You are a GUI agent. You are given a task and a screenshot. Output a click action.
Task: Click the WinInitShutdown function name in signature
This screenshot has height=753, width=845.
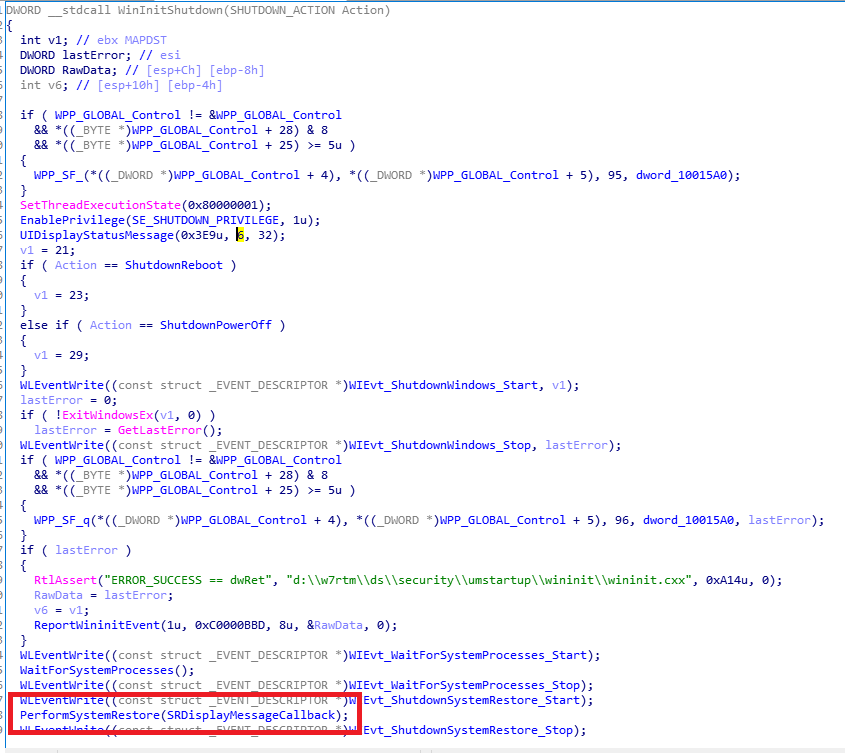pos(170,10)
